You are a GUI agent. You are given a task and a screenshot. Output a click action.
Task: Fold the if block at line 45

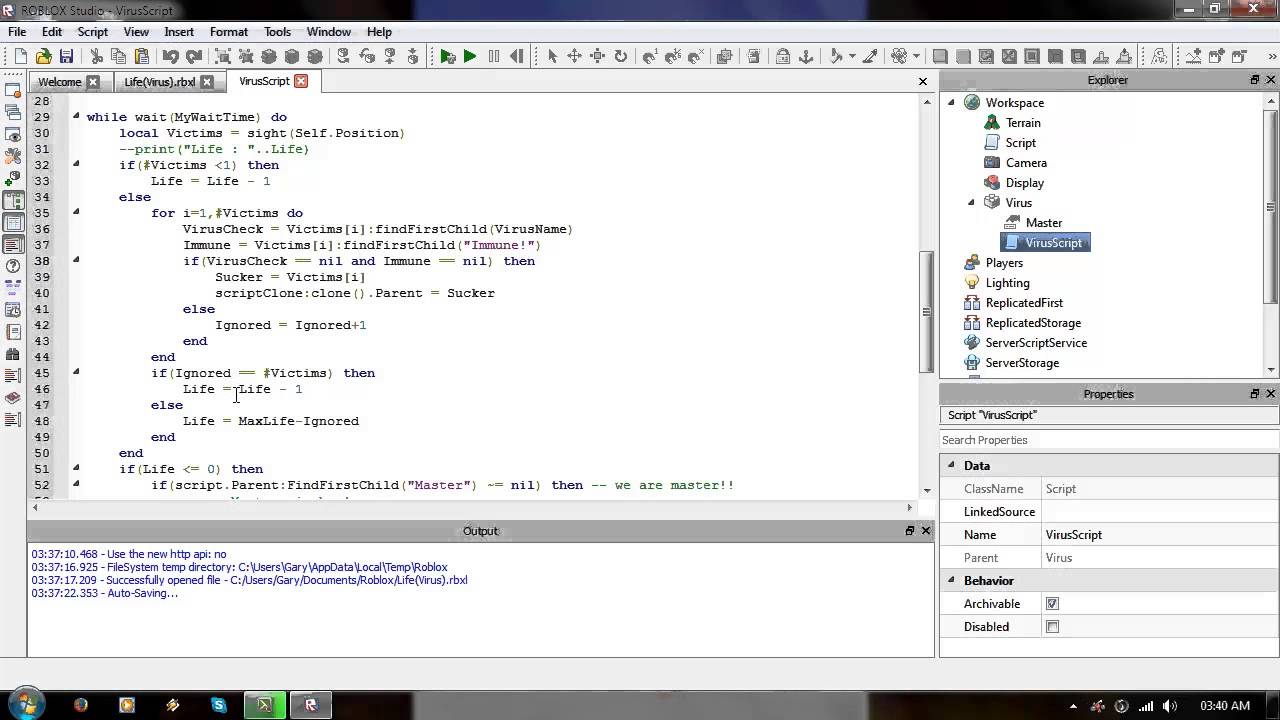[x=75, y=372]
